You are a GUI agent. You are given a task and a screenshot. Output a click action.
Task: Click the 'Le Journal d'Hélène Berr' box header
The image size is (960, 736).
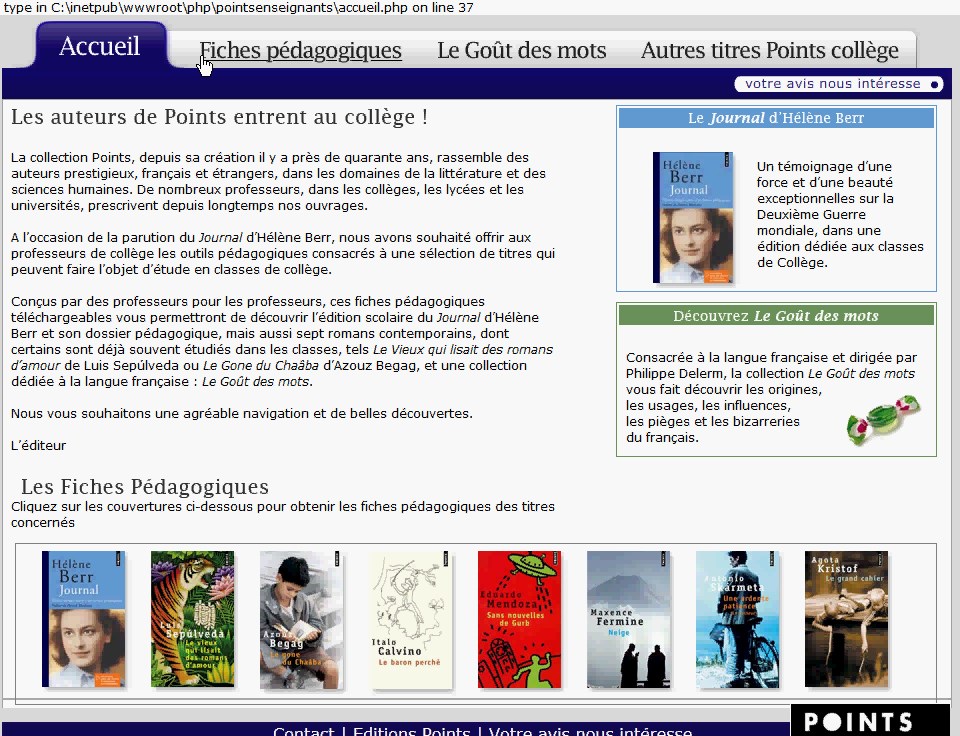776,118
